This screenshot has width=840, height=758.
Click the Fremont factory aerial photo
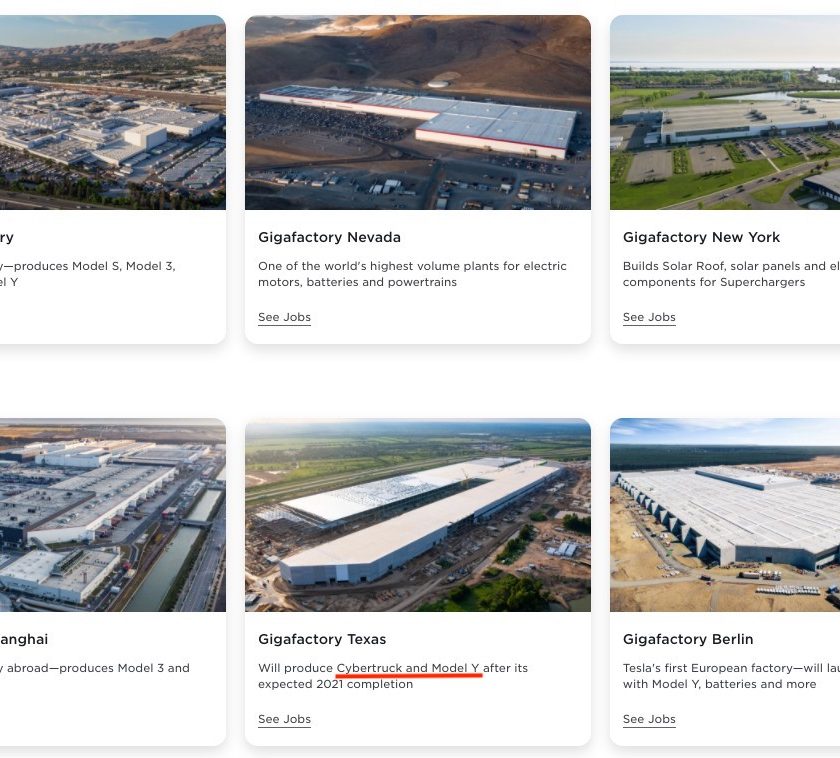coord(112,112)
